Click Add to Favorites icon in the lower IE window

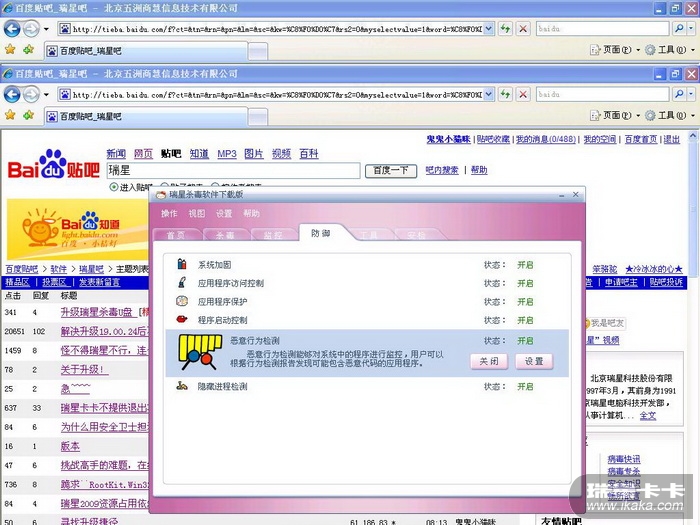pyautogui.click(x=29, y=115)
